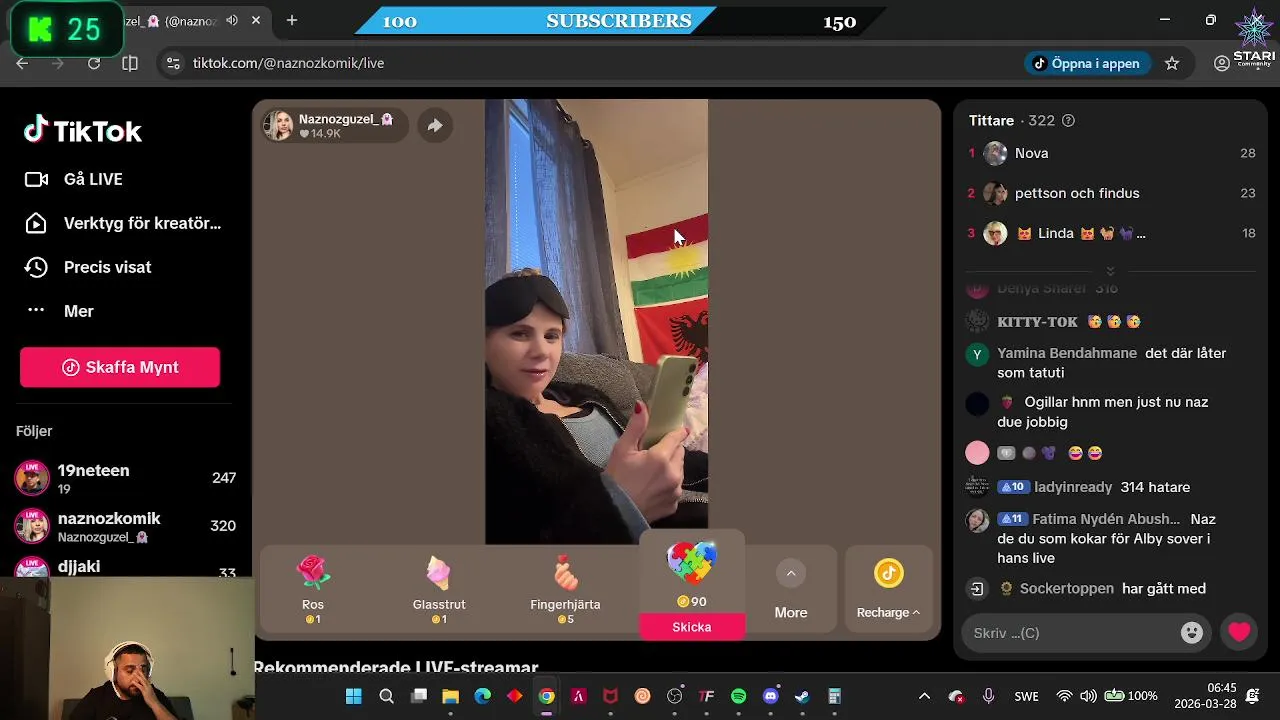This screenshot has height=720, width=1280.
Task: Open Wi-Fi network settings
Action: (1064, 696)
